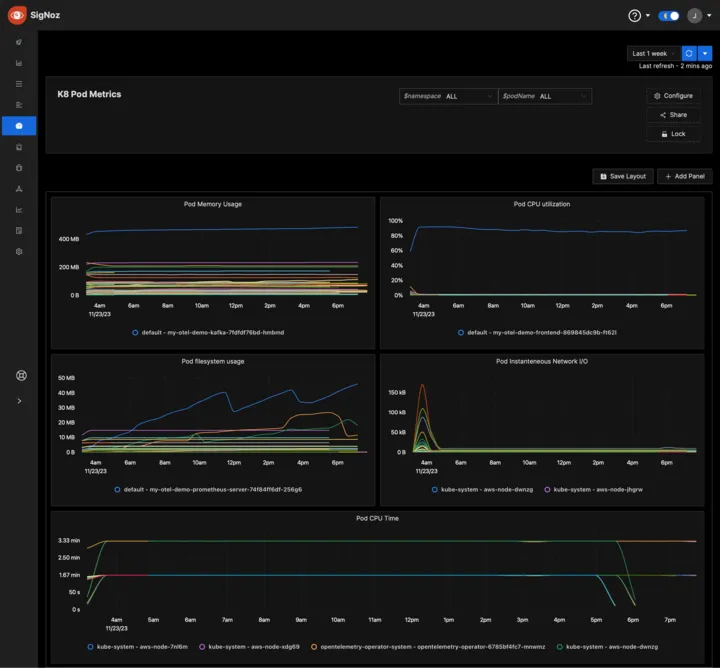Click 400 MB axis label in Pod Memory Usage

point(69,239)
